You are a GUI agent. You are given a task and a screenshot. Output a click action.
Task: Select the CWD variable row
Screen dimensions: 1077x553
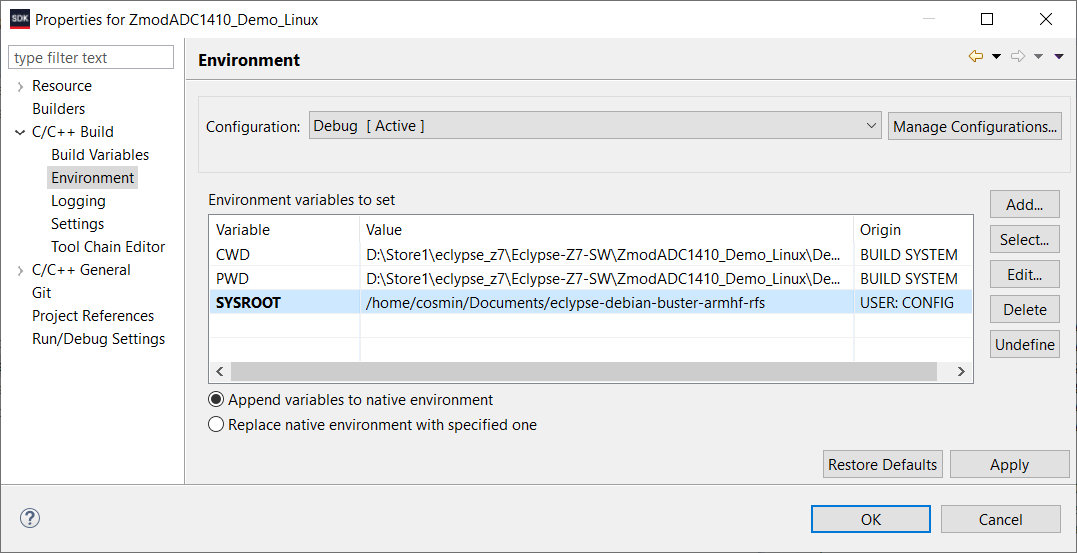click(591, 255)
